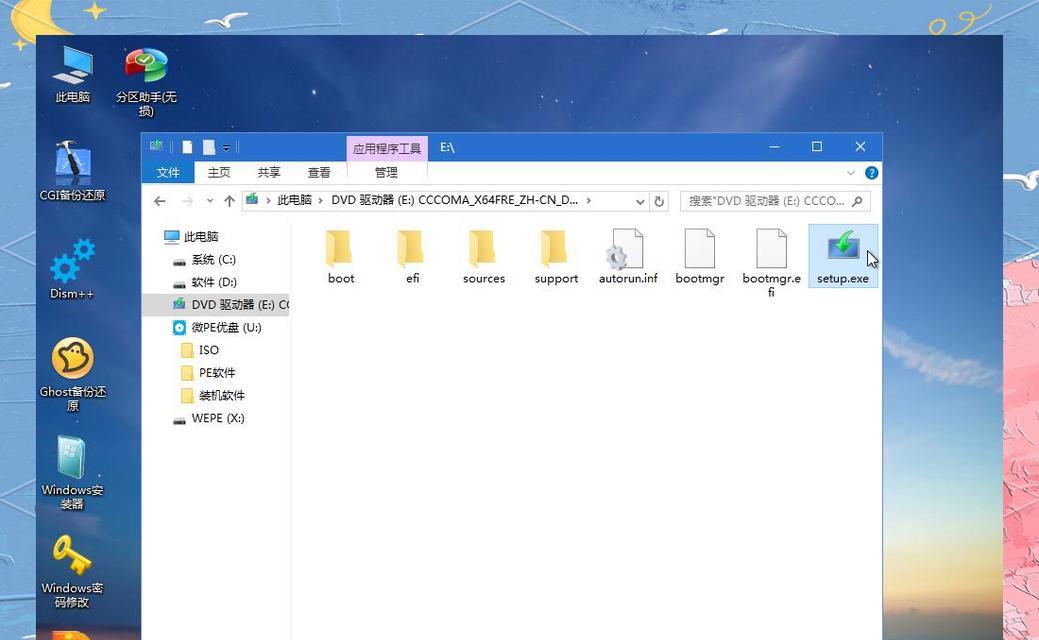Select the sources folder
Viewport: 1039px width, 640px height.
click(x=484, y=256)
